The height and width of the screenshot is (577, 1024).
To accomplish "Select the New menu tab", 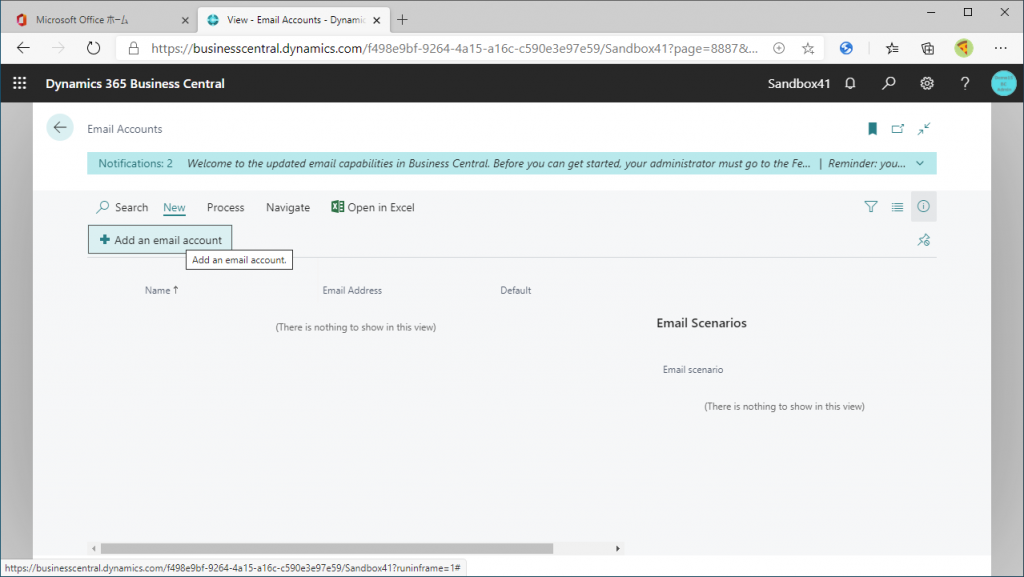I will (174, 207).
